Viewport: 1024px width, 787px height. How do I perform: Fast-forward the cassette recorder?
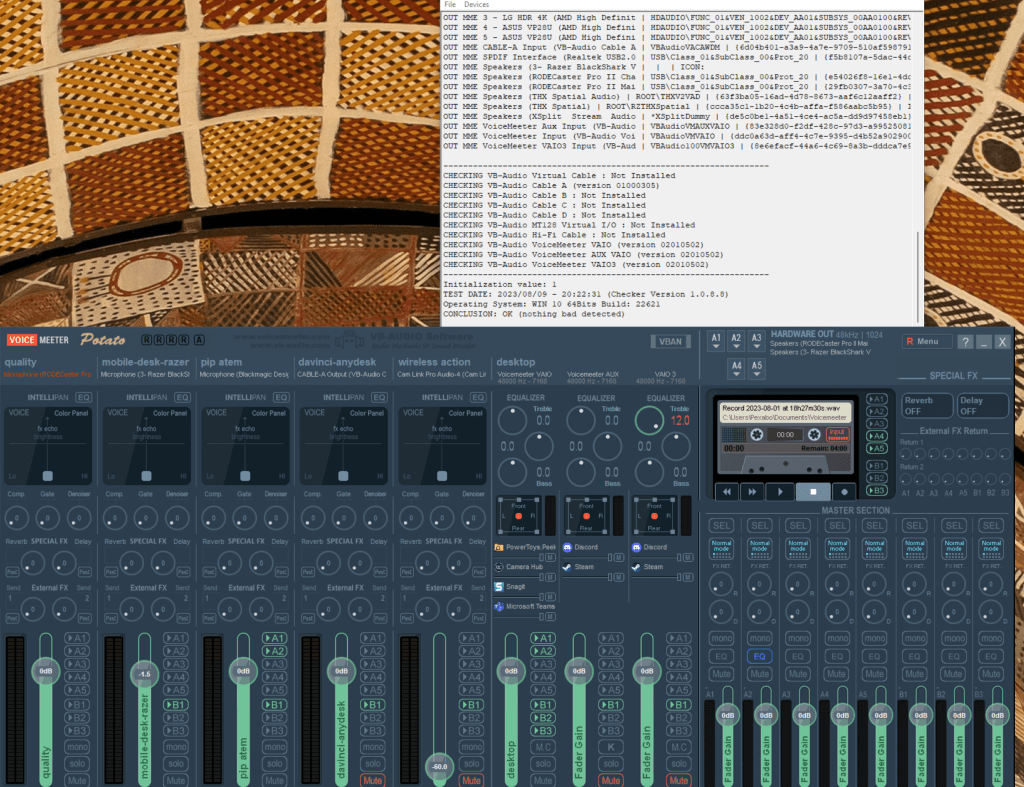pyautogui.click(x=752, y=492)
